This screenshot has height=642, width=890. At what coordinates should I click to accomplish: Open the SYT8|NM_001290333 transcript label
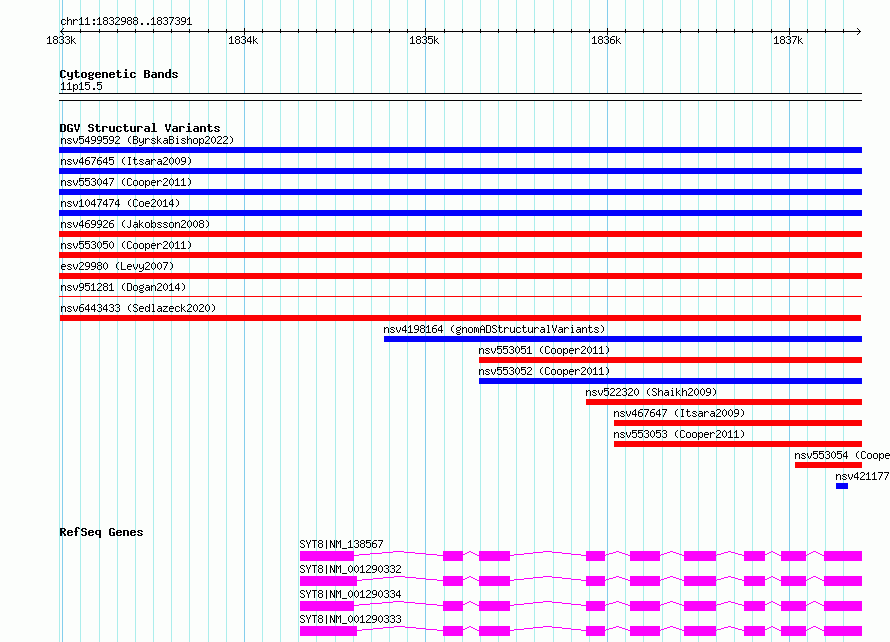(350, 619)
